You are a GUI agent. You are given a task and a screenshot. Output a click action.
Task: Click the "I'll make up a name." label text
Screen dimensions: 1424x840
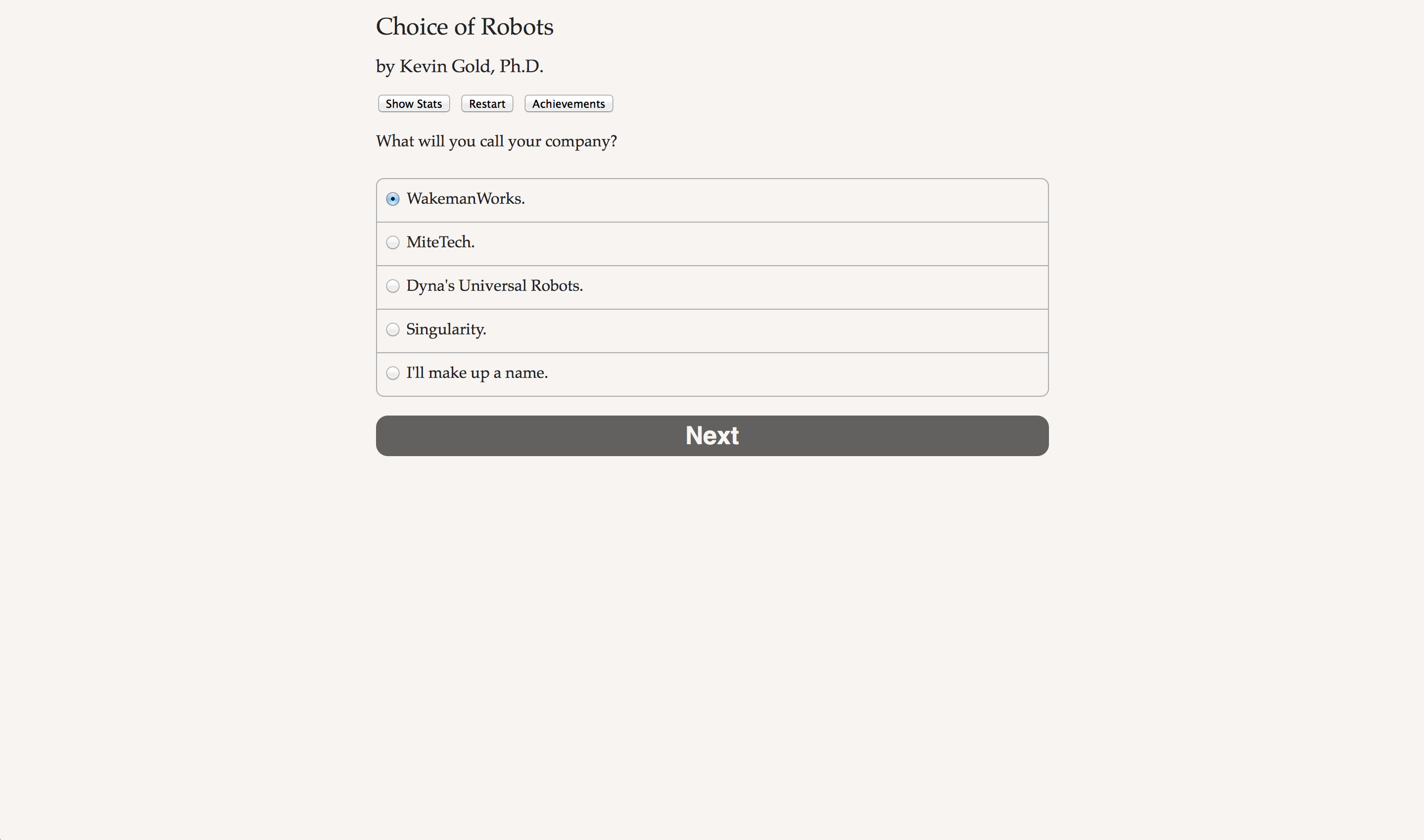(x=476, y=373)
